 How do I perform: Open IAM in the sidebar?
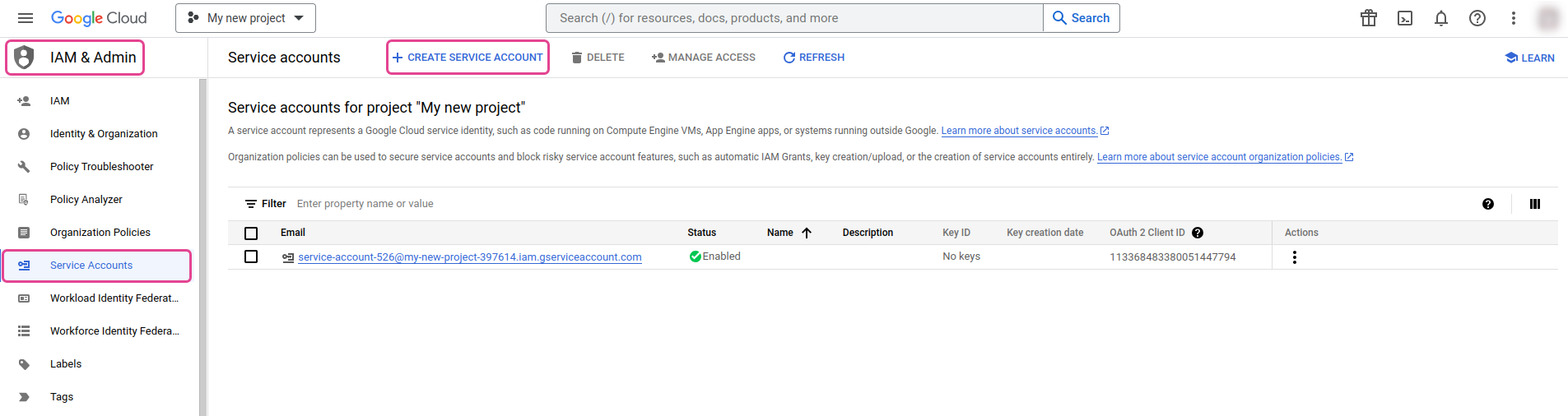(x=60, y=101)
